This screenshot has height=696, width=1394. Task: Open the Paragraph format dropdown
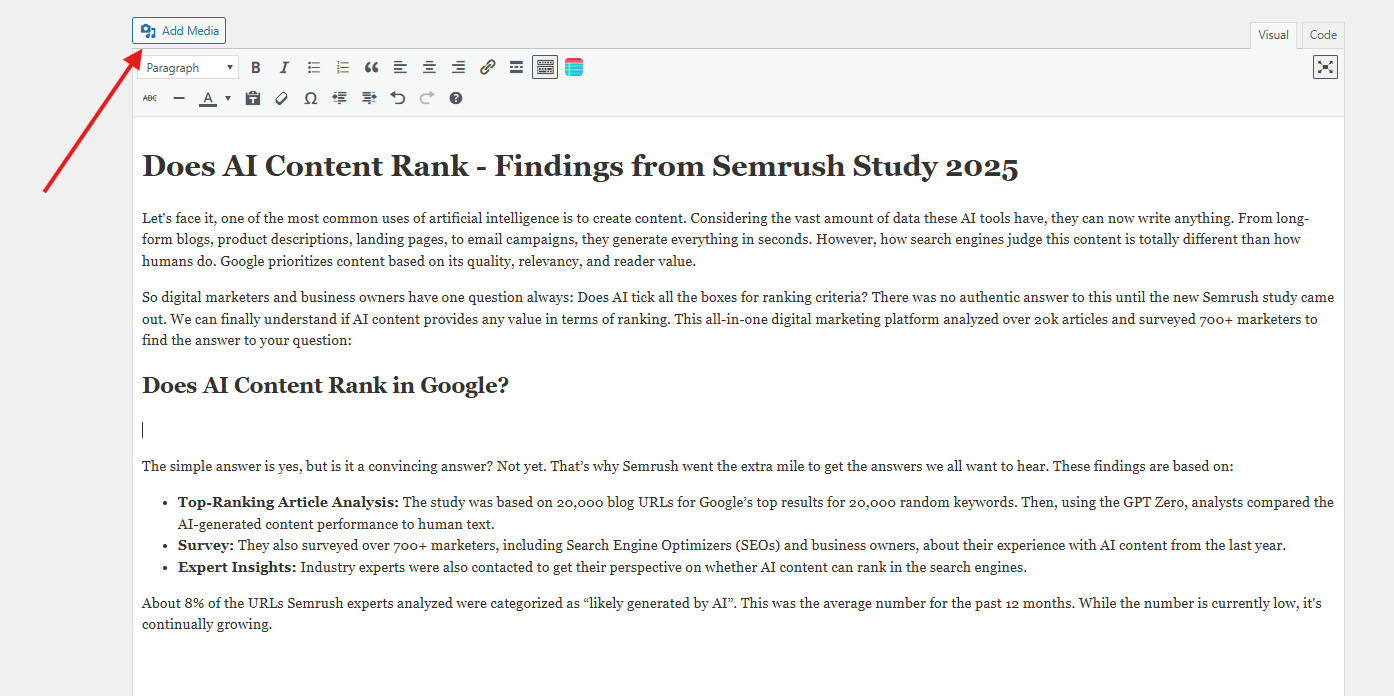tap(189, 68)
